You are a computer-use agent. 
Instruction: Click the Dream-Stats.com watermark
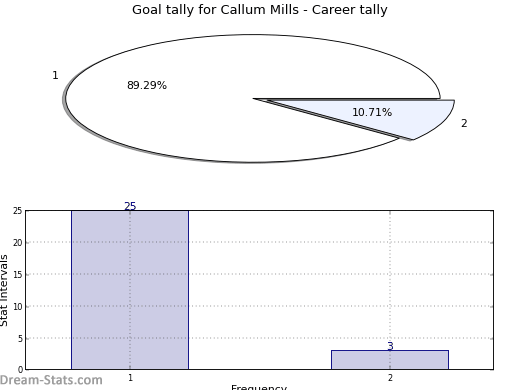tap(51, 380)
